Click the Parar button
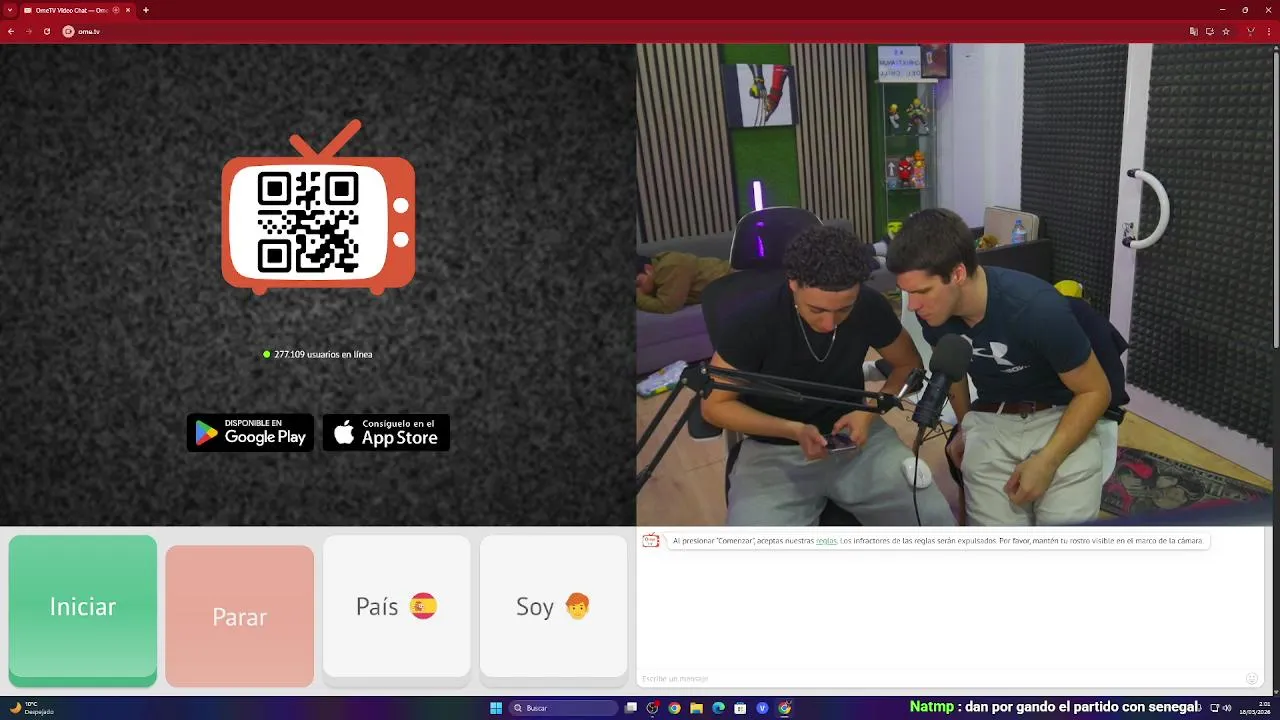This screenshot has width=1280, height=720. tap(239, 616)
